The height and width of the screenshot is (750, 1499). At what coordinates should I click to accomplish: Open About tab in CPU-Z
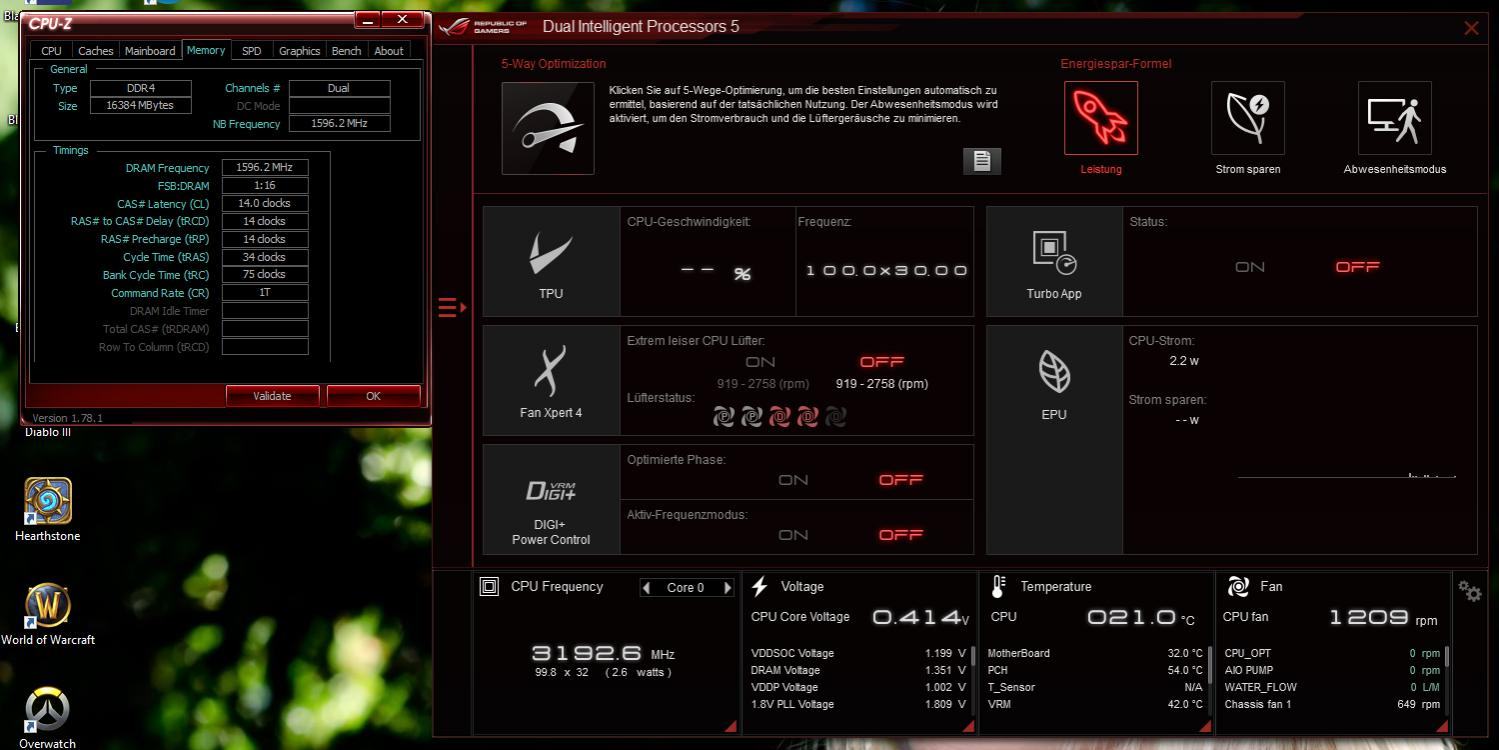point(389,51)
